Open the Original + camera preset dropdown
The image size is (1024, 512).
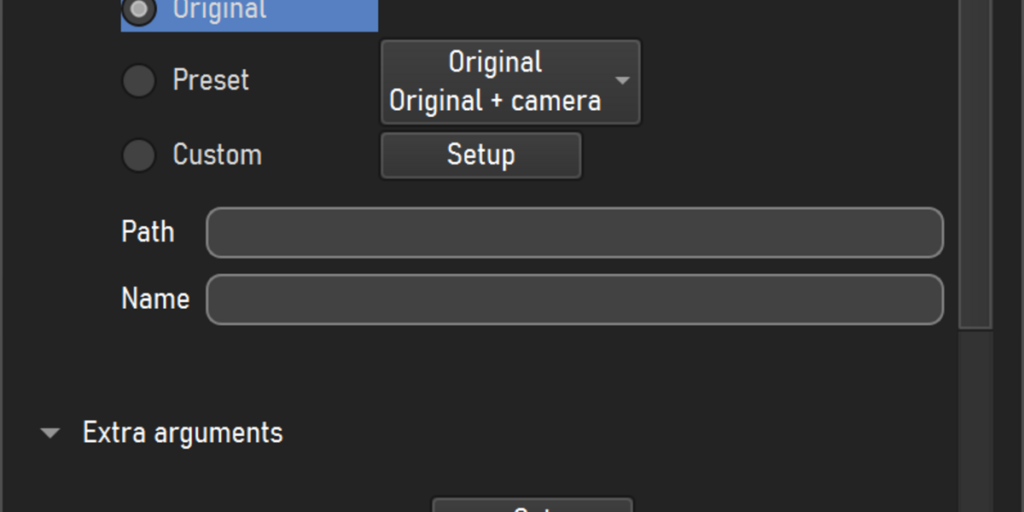(x=510, y=82)
